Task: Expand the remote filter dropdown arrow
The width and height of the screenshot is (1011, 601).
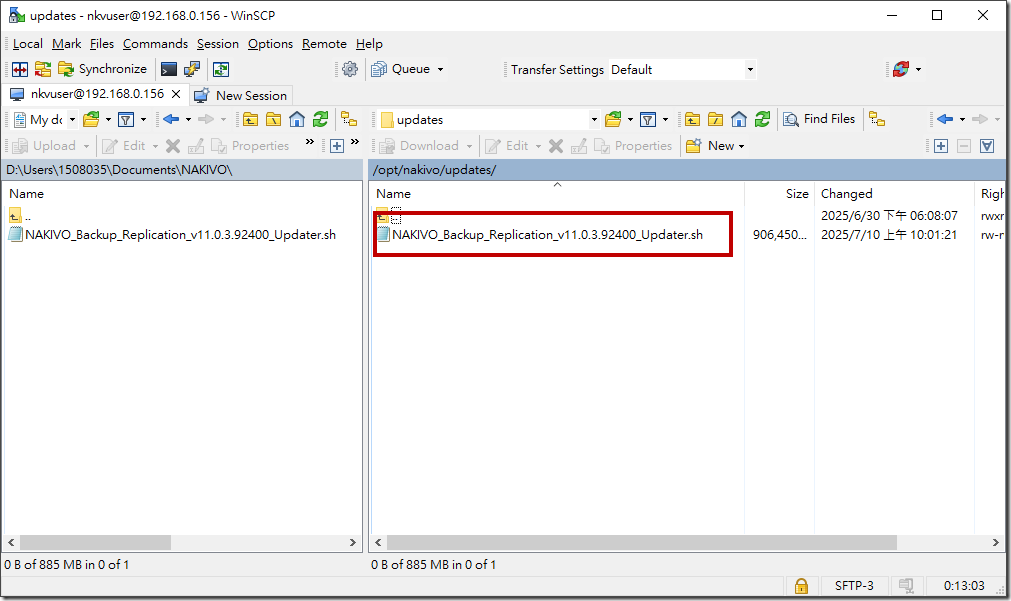Action: (665, 119)
